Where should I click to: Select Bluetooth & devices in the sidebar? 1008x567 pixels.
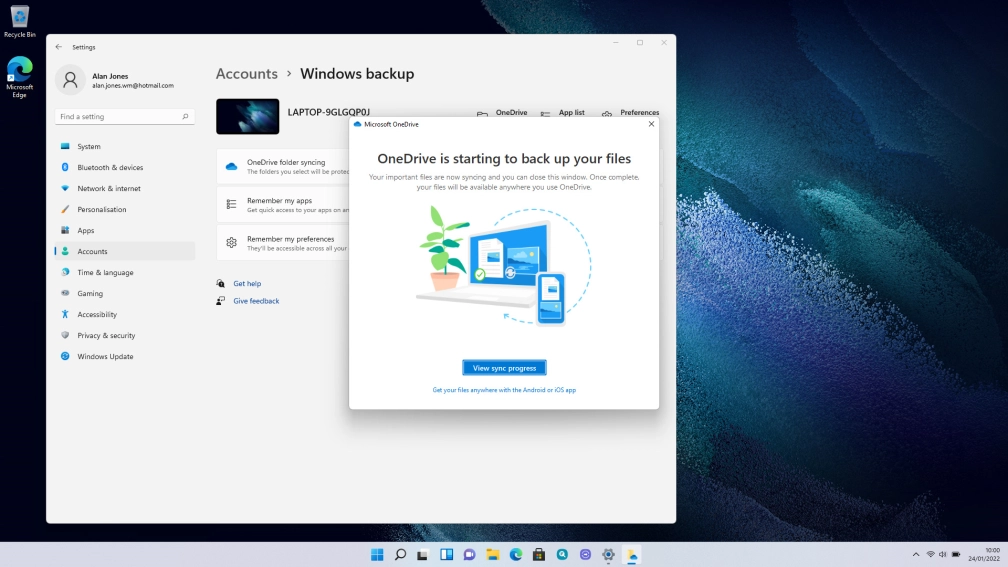110,167
